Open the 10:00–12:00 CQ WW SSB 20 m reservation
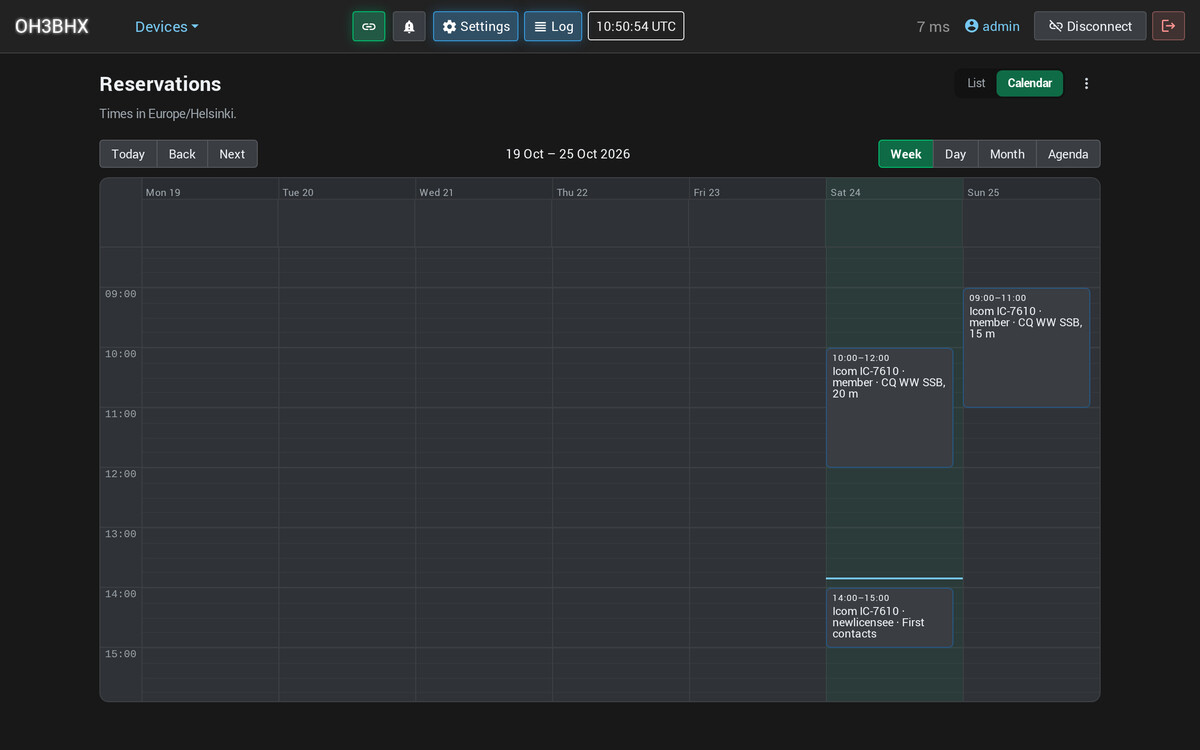The height and width of the screenshot is (750, 1200). (889, 408)
